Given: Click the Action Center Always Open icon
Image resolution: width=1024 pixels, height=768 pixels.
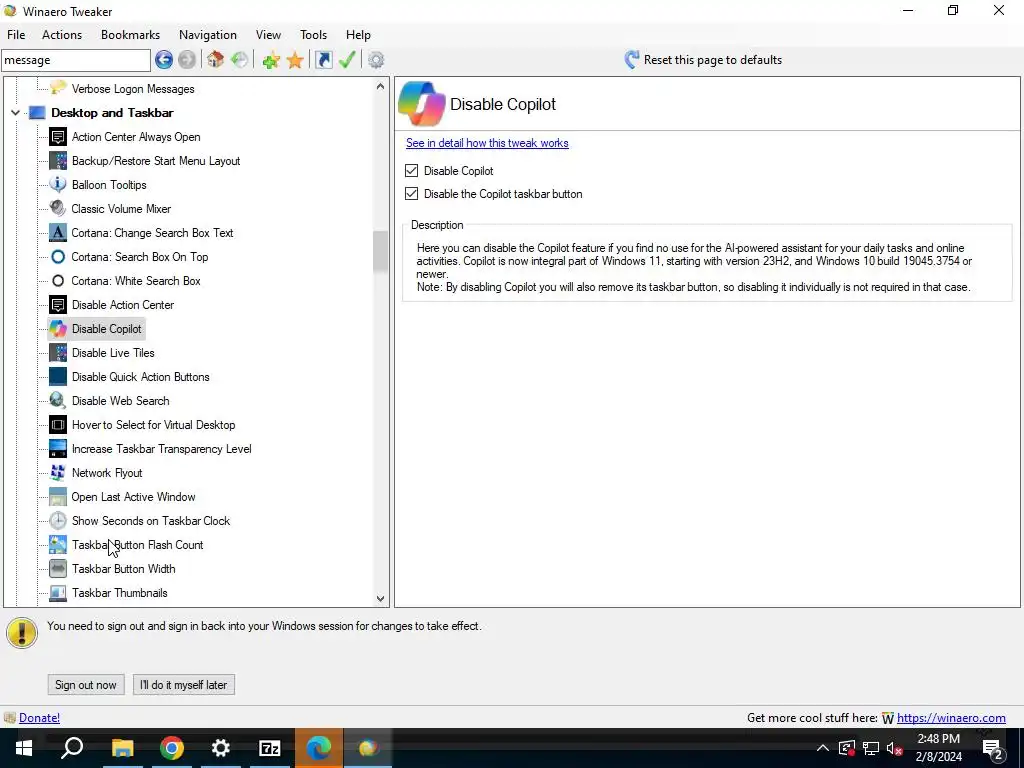Looking at the screenshot, I should pyautogui.click(x=58, y=137).
